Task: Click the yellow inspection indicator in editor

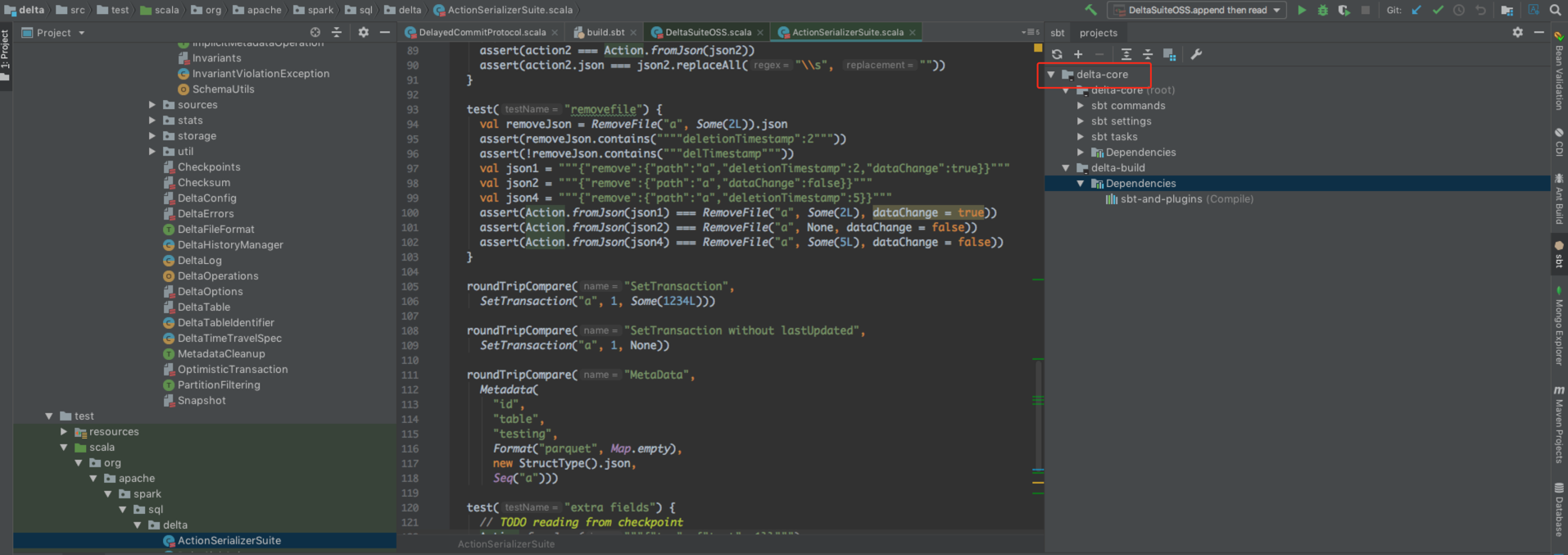Action: click(1038, 48)
